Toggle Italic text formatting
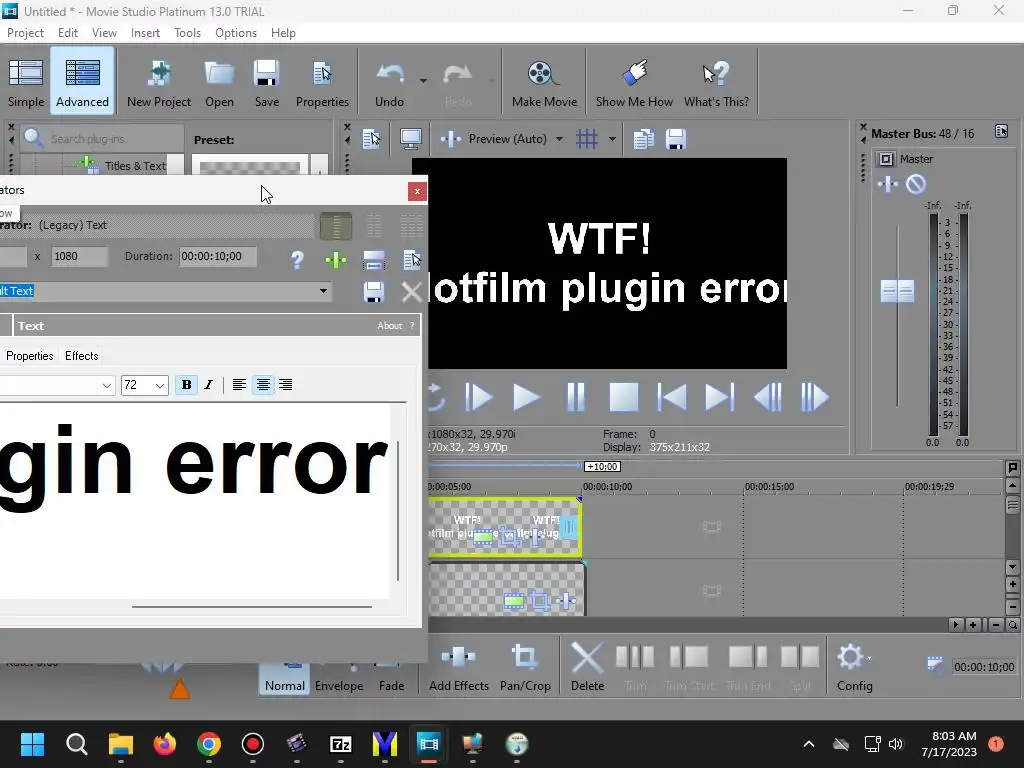Screen dimensions: 1024x768 pos(209,385)
